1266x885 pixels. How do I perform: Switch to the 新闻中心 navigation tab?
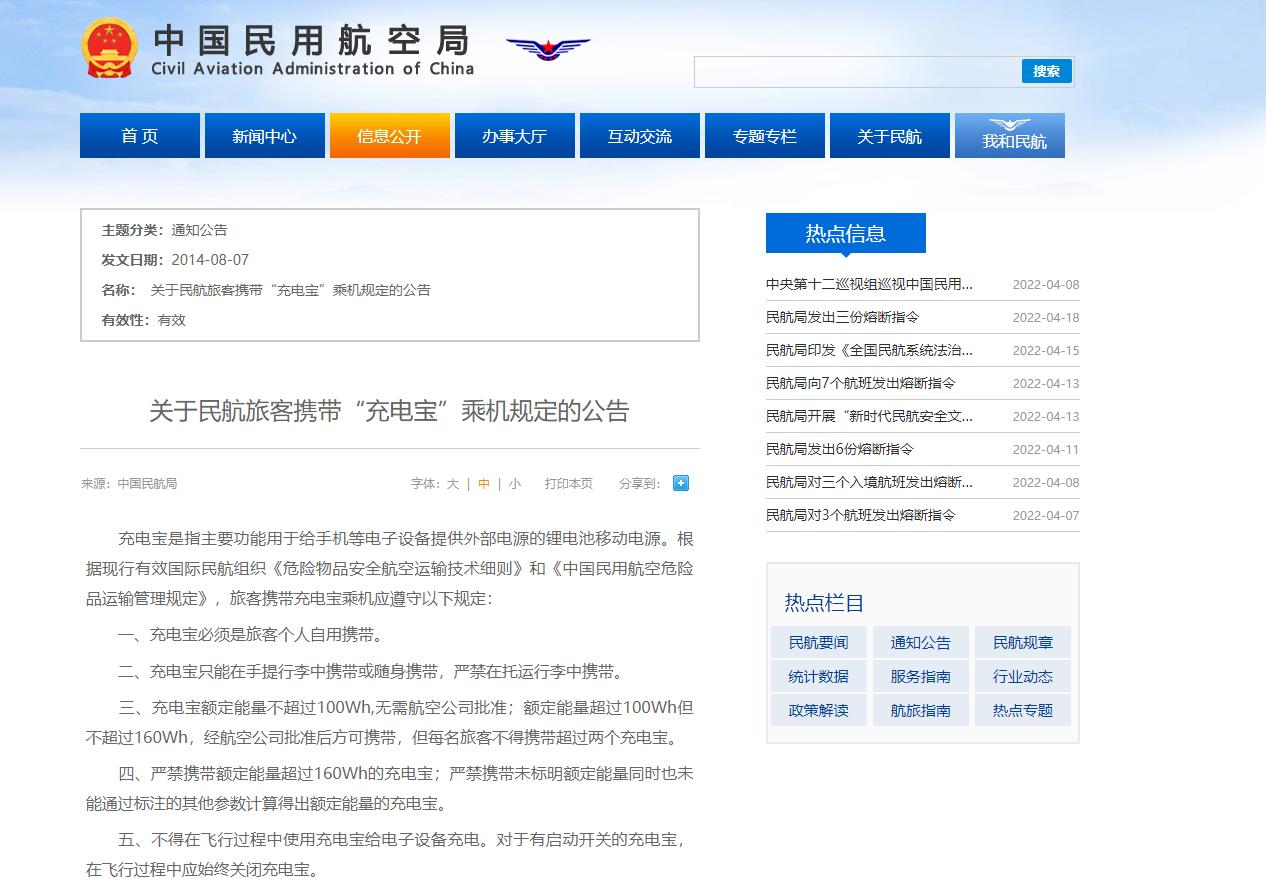264,136
